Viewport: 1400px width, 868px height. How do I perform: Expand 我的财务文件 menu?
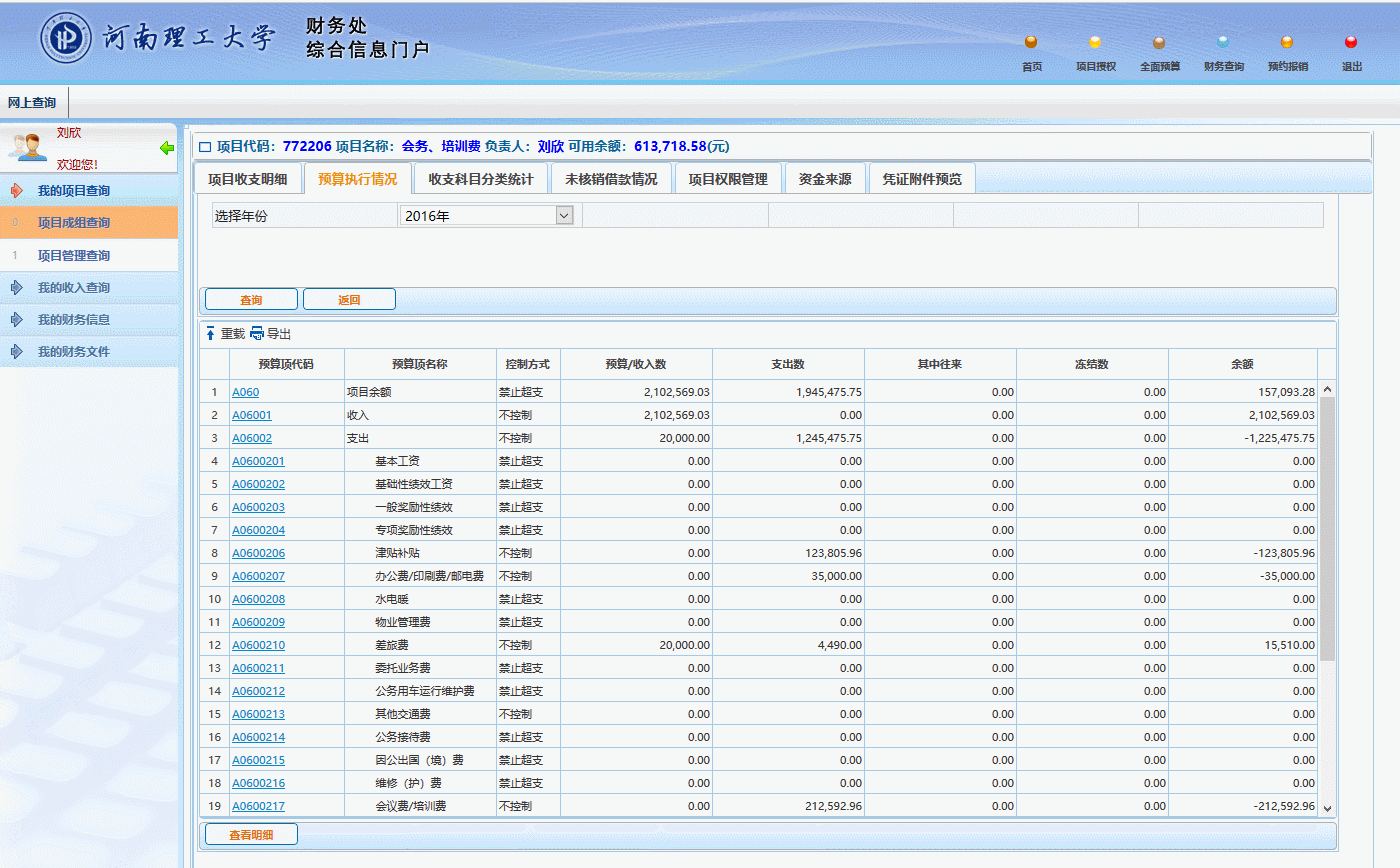tap(89, 352)
